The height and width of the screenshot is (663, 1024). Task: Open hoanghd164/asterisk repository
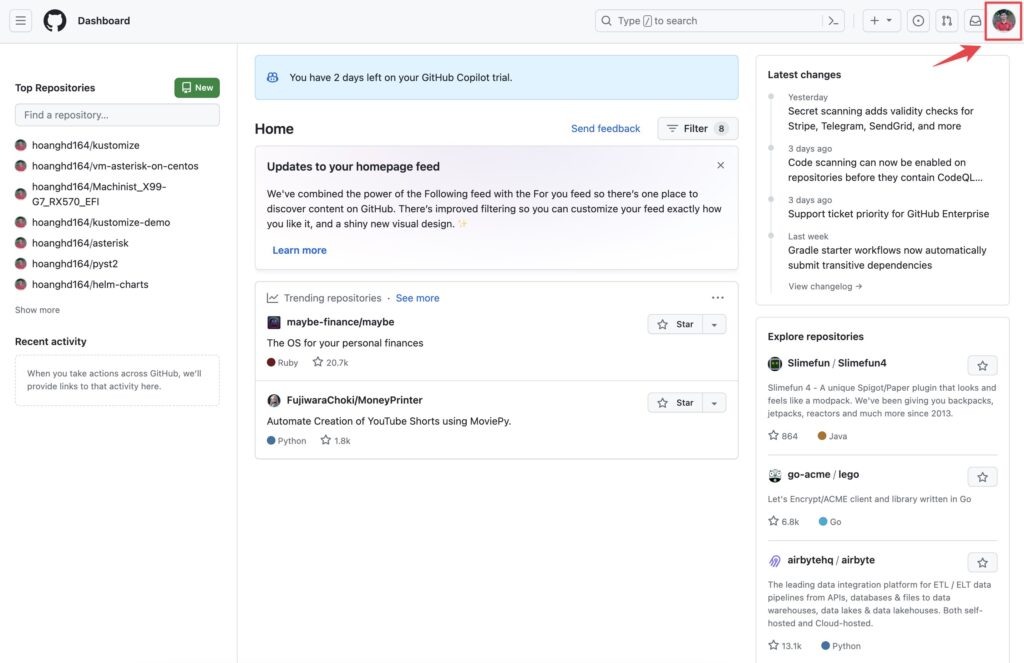pyautogui.click(x=80, y=243)
